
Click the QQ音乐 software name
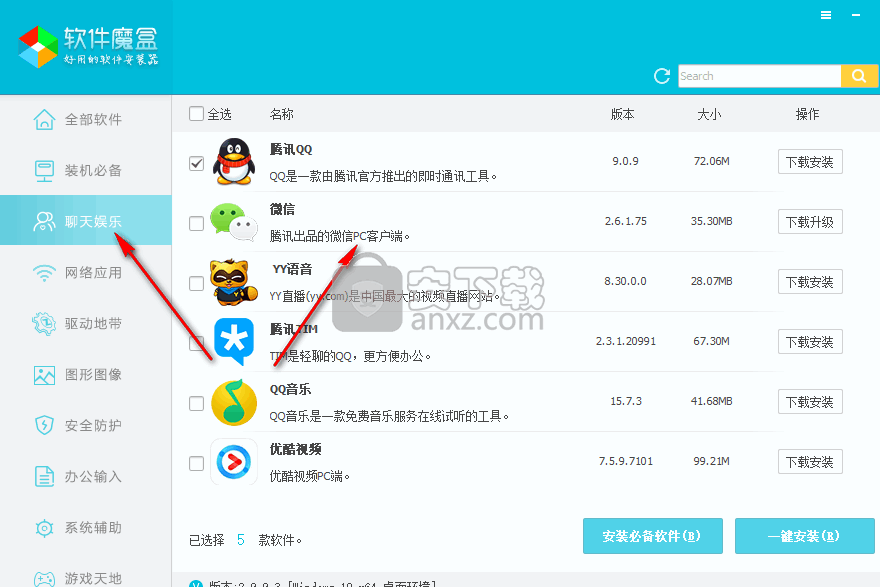pos(290,389)
